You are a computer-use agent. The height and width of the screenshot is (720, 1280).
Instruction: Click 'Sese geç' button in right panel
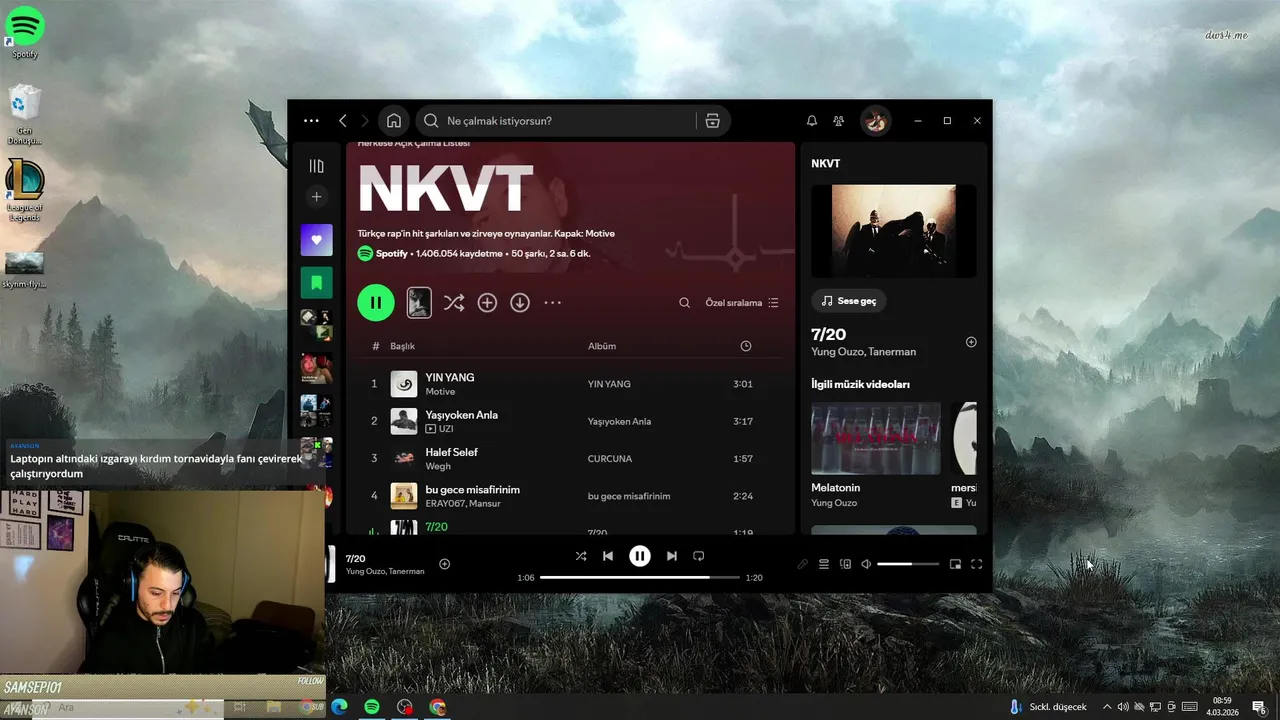click(849, 301)
